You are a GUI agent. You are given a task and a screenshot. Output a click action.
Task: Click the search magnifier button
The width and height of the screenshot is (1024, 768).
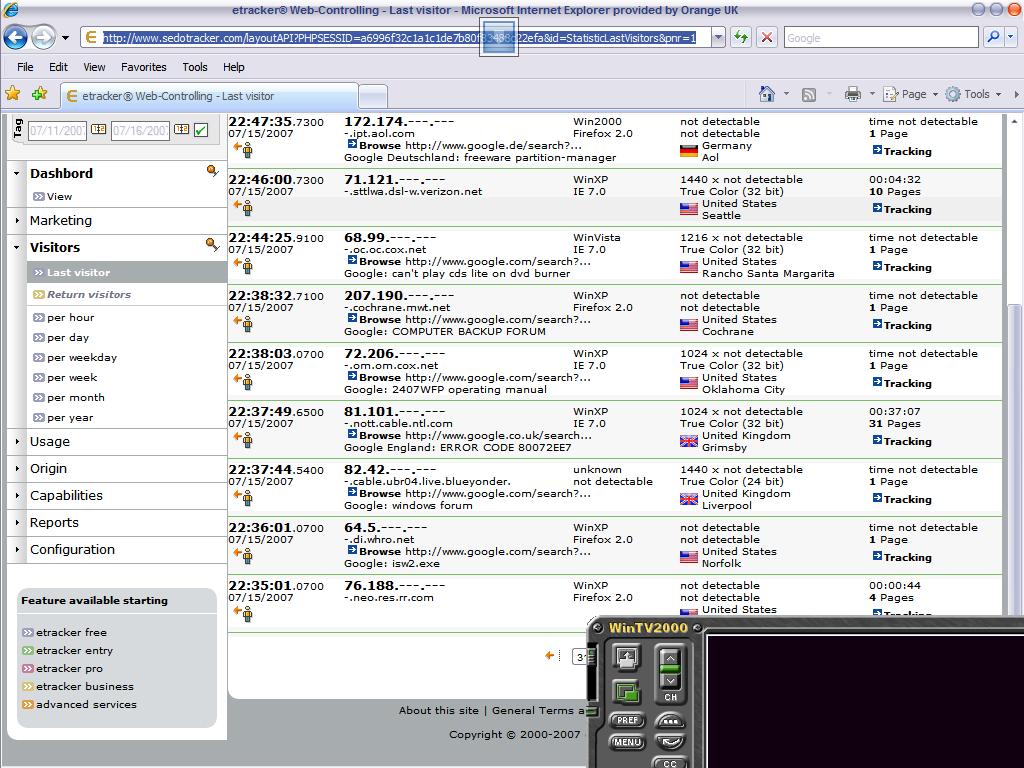993,37
